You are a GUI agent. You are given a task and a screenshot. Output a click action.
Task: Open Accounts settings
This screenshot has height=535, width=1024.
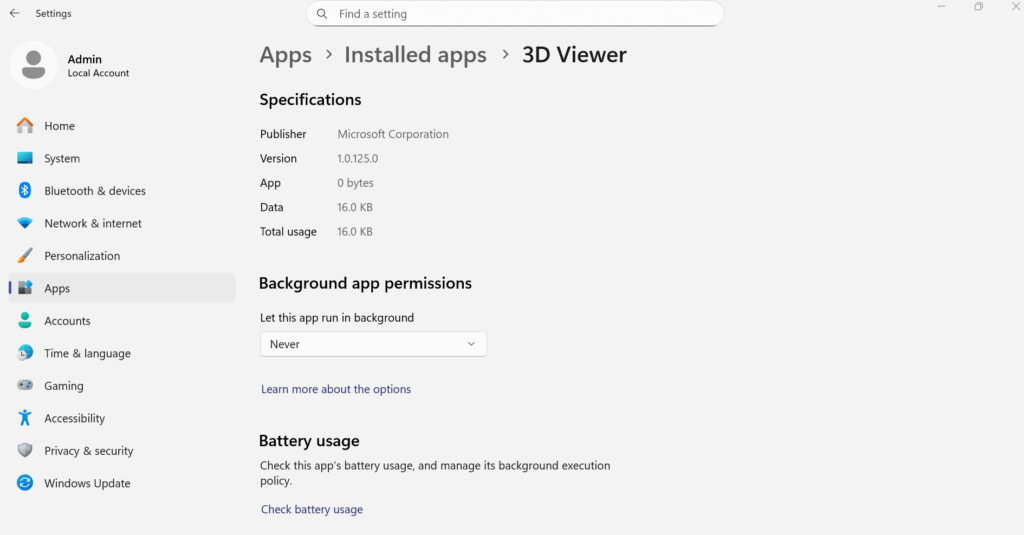tap(122, 321)
